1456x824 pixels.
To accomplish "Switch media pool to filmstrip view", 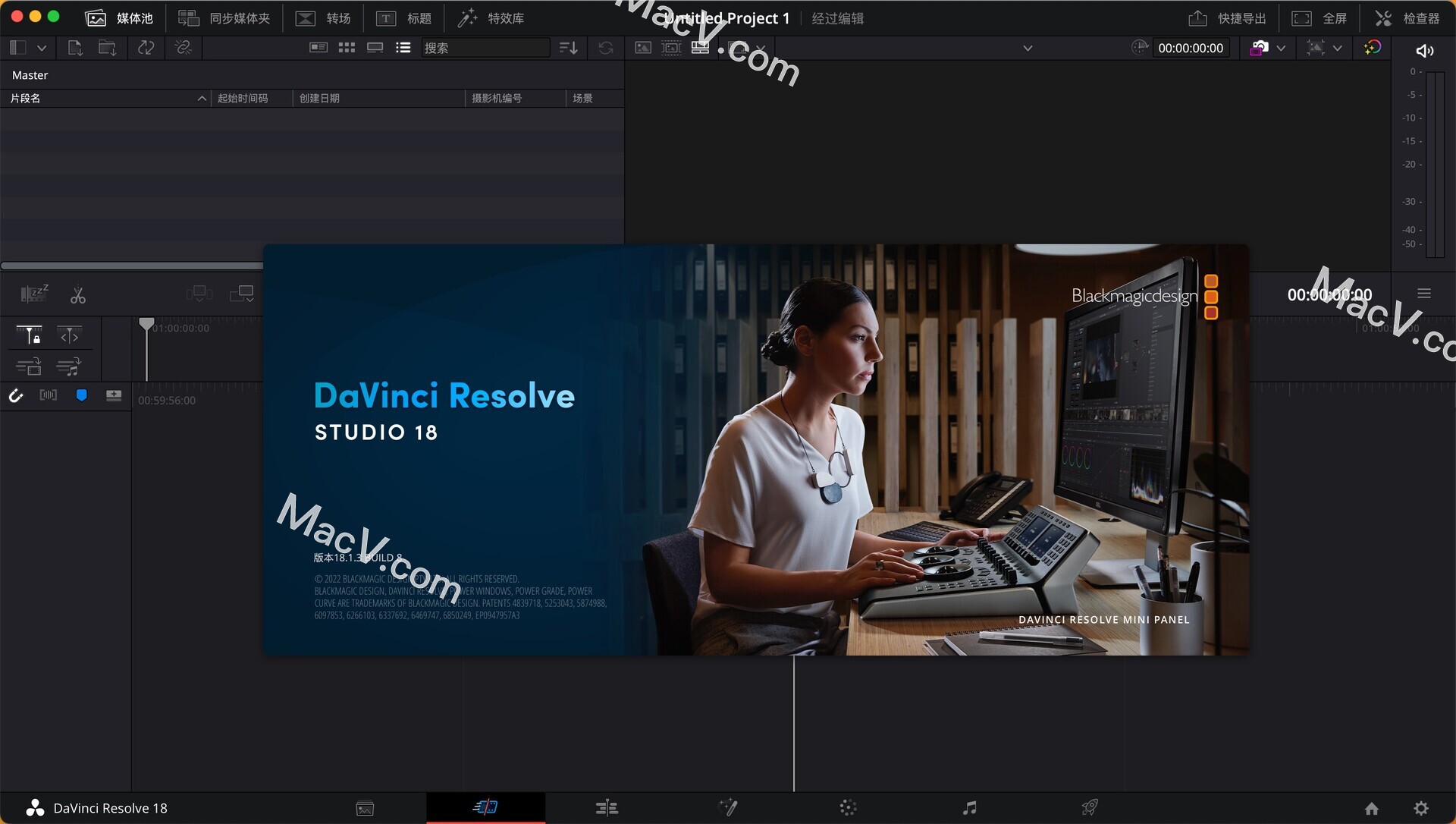I will point(375,48).
